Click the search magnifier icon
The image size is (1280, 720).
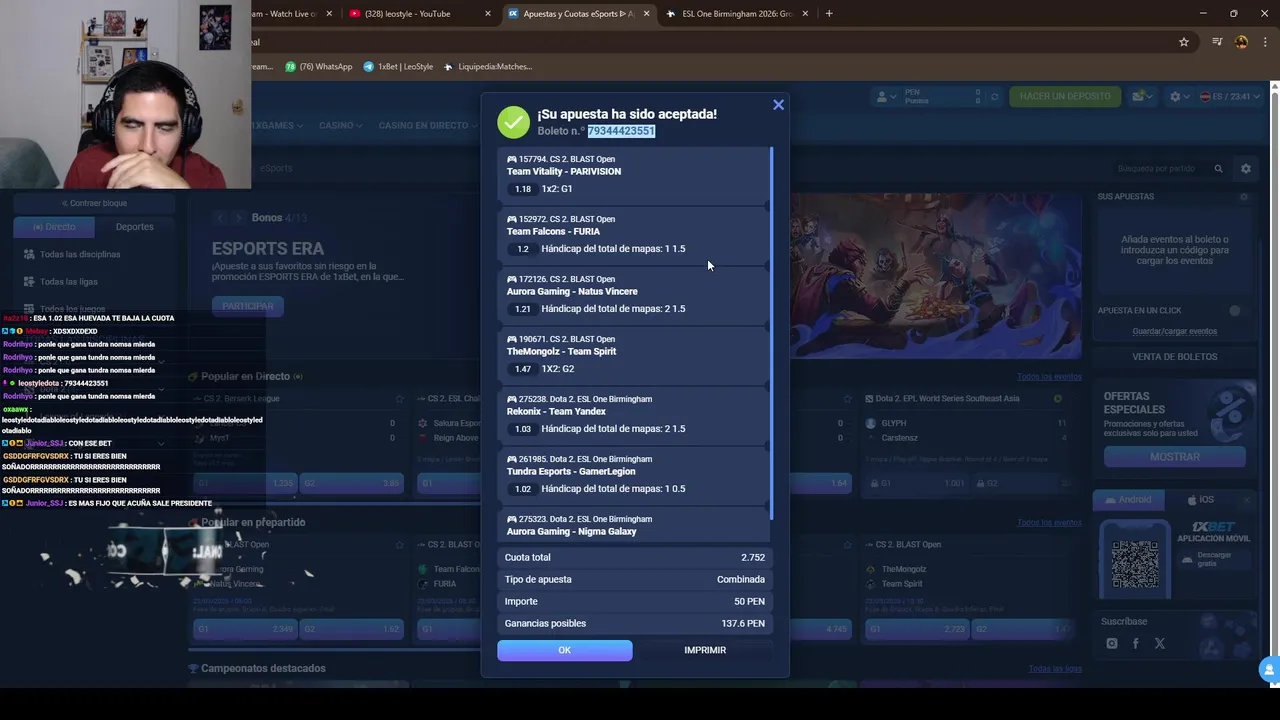click(x=1218, y=169)
